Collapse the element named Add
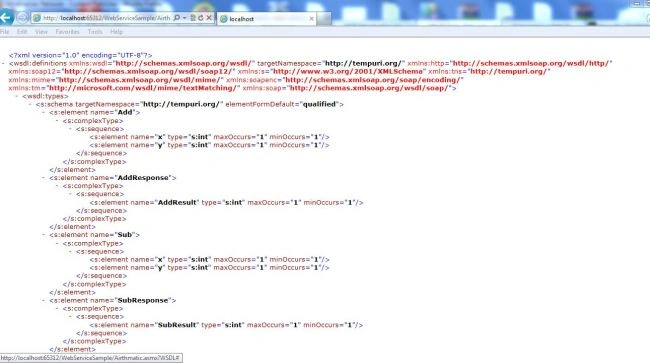 (44, 112)
